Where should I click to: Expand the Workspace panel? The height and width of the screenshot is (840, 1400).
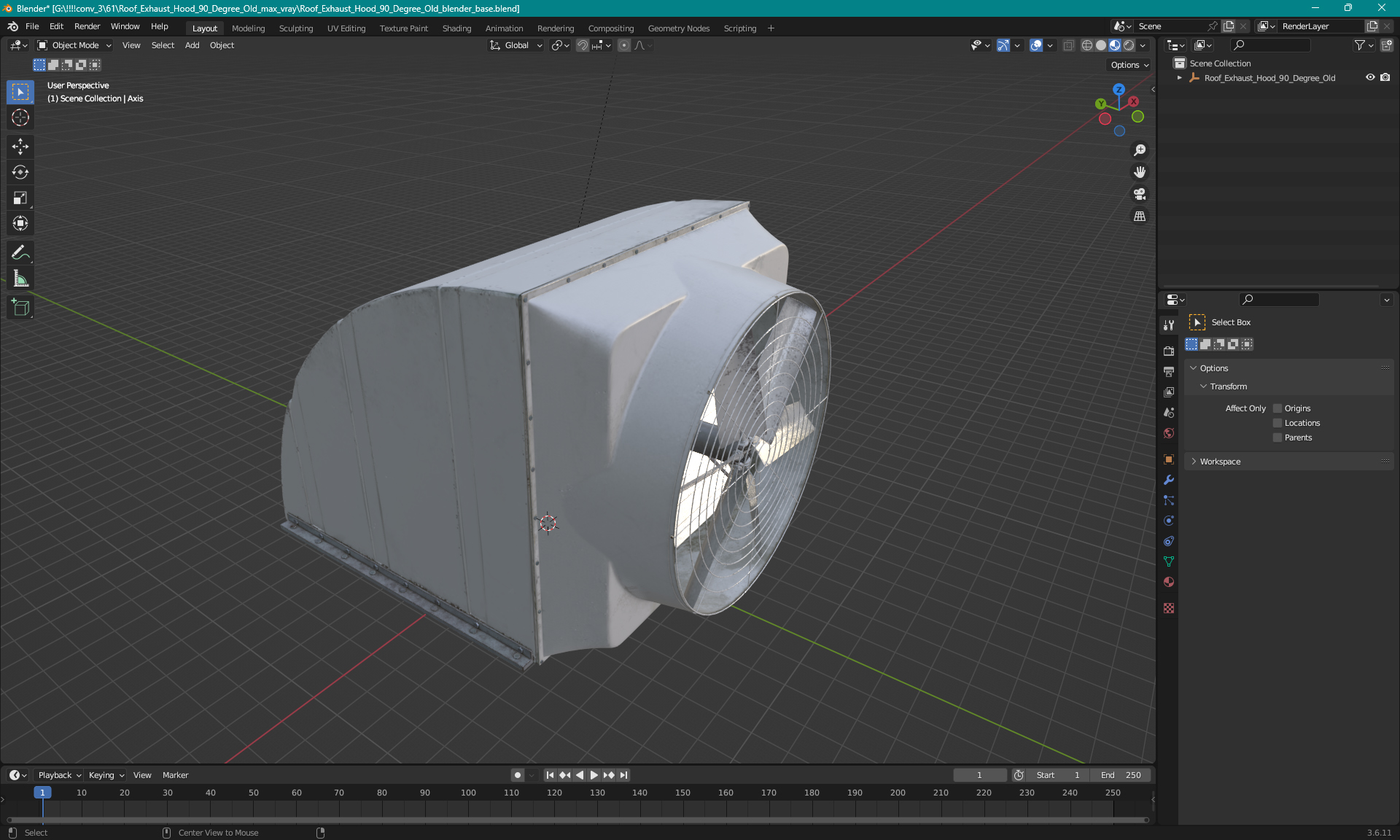[x=1220, y=462]
